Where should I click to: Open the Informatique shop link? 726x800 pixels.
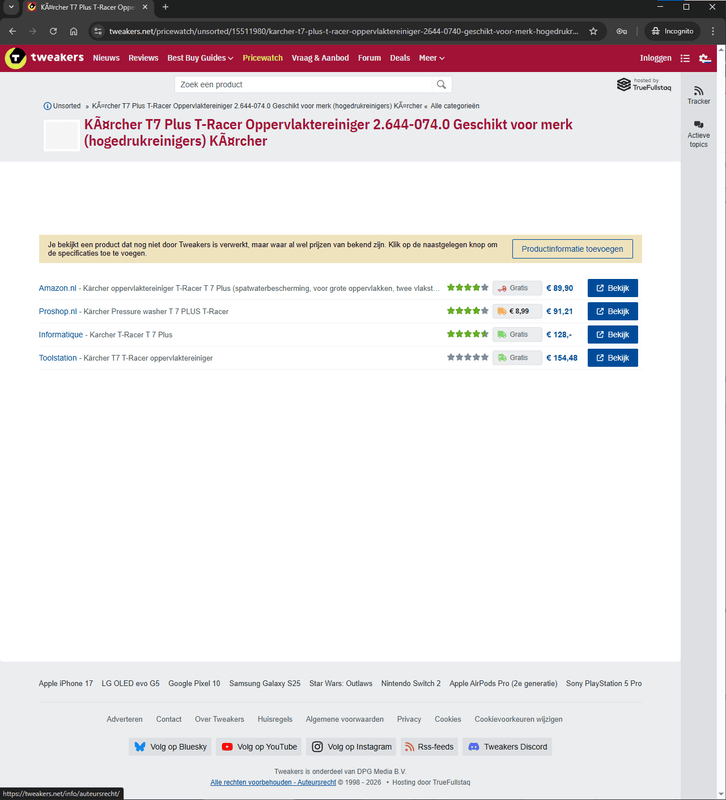pos(60,335)
